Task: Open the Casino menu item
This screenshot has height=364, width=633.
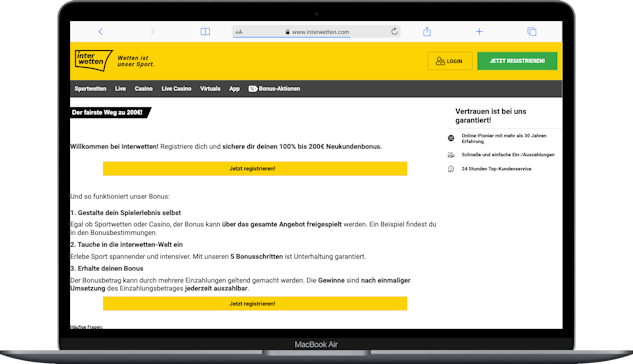Action: point(144,89)
